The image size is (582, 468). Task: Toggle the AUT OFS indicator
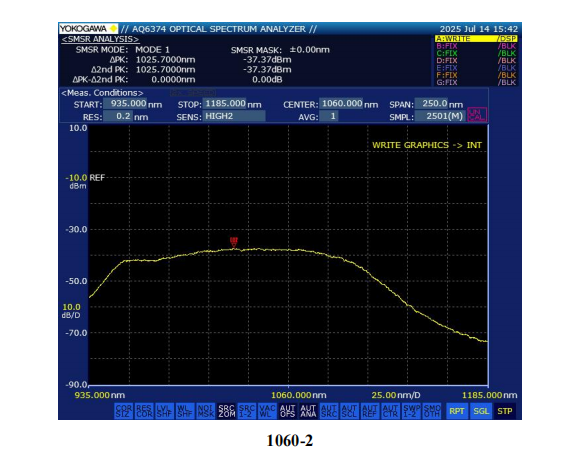click(288, 411)
